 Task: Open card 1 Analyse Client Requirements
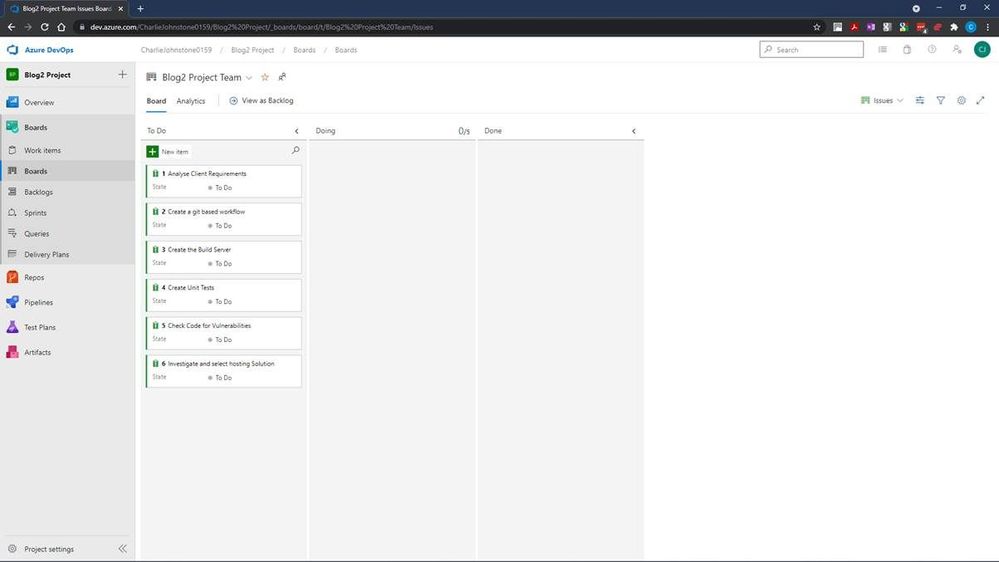[x=206, y=173]
